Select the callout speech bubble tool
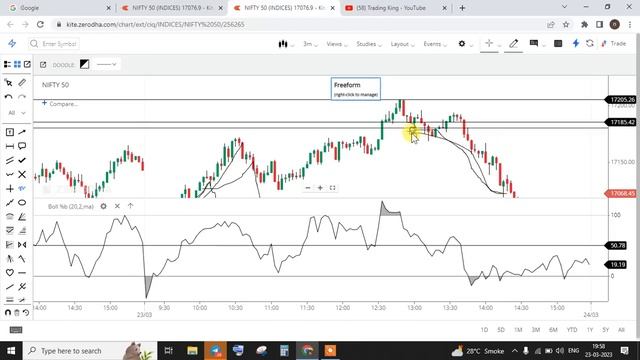 point(22,146)
